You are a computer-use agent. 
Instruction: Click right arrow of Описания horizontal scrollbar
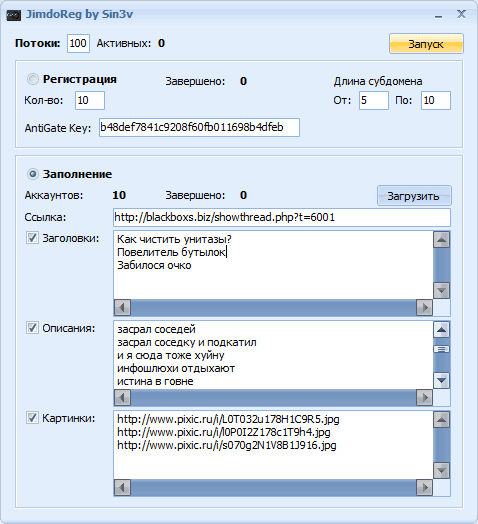coord(425,398)
